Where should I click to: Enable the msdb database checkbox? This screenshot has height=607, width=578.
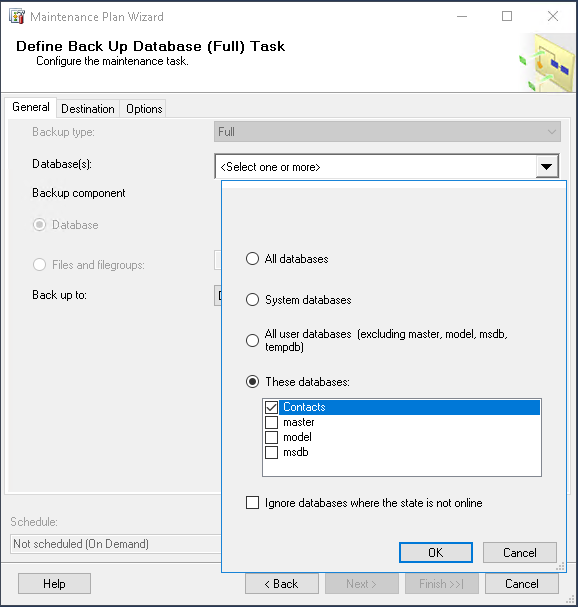(271, 452)
